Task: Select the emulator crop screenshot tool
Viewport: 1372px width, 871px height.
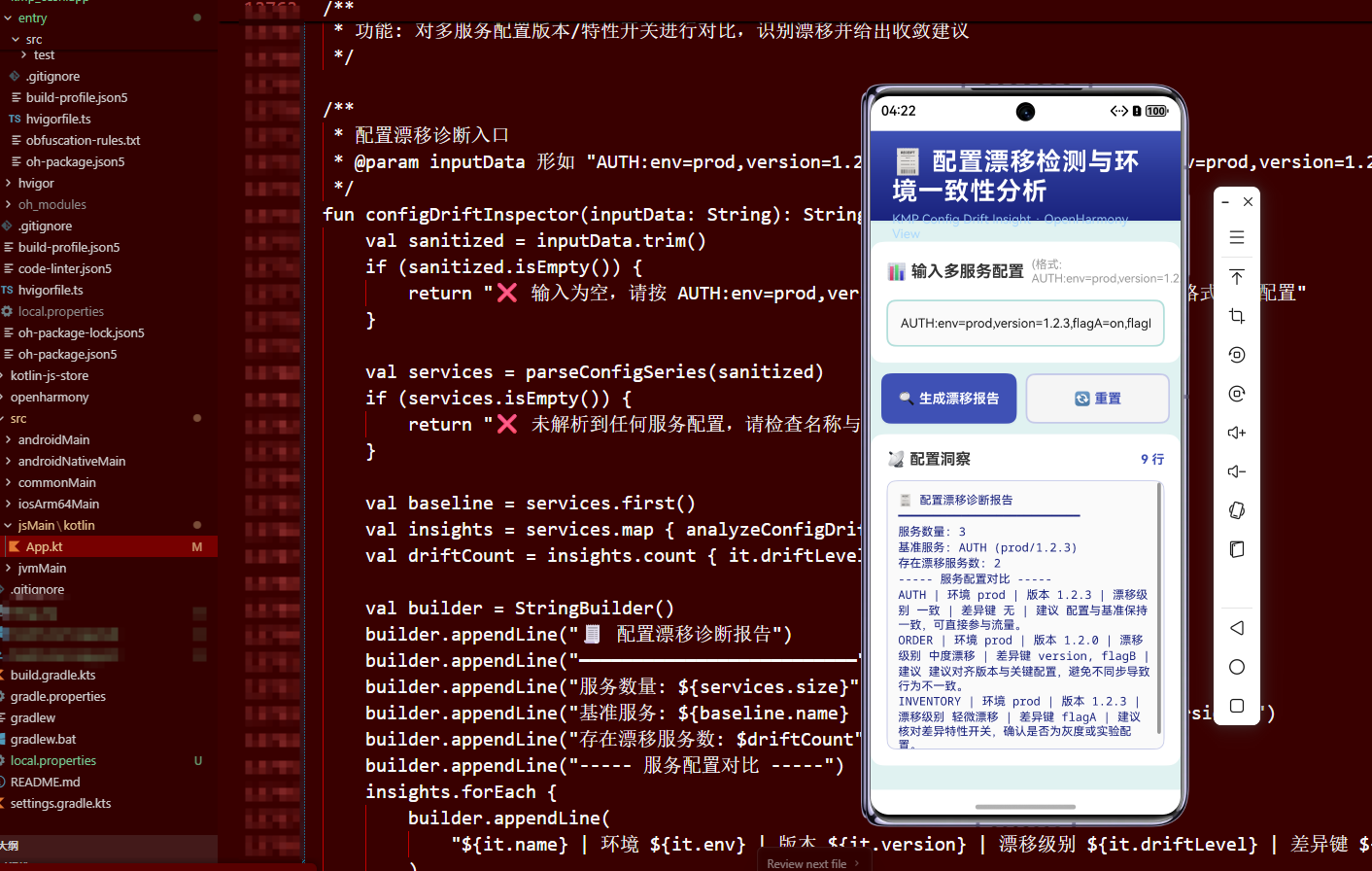Action: coord(1237,316)
